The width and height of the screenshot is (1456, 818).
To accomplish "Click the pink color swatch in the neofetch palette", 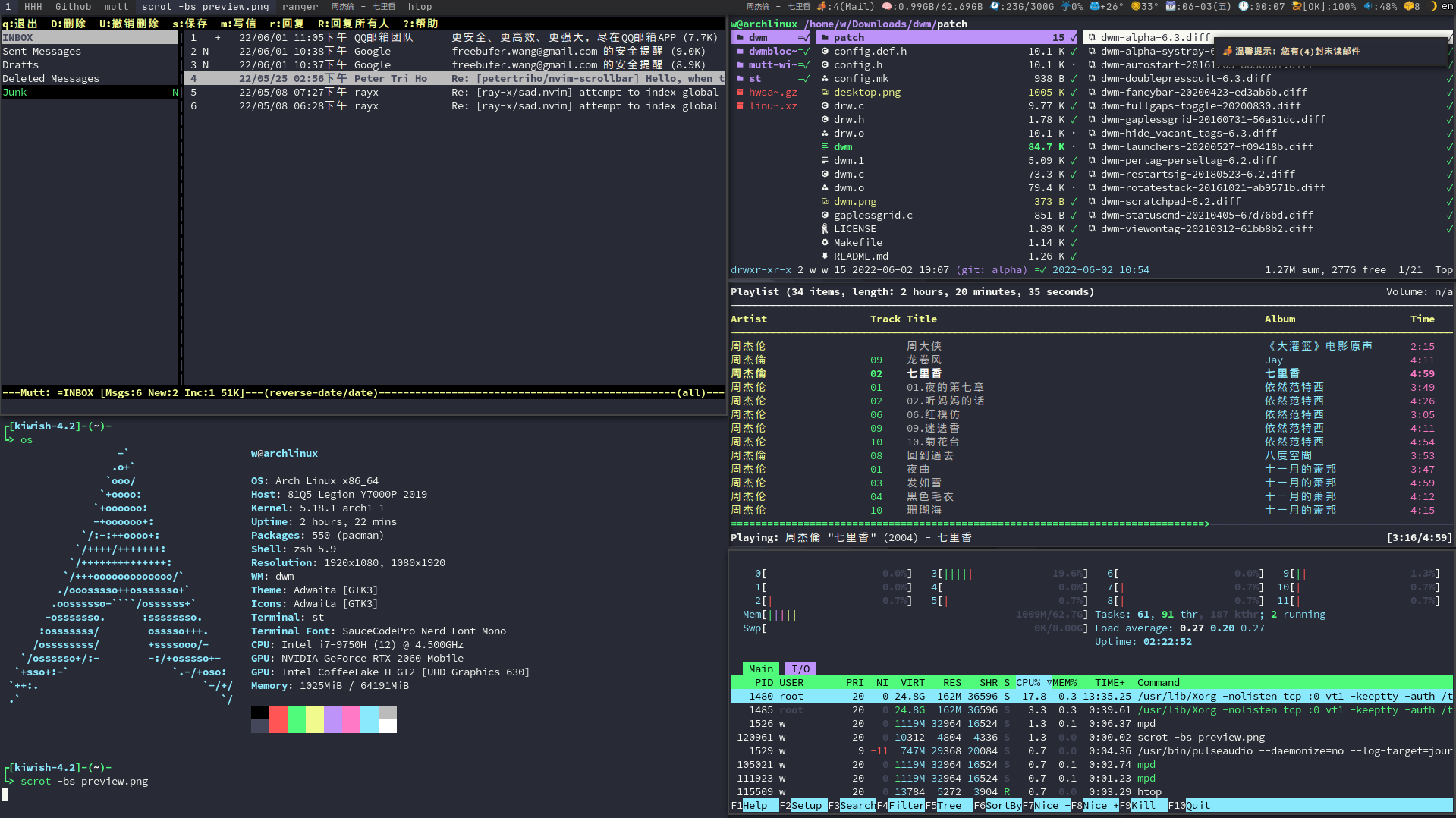I will (351, 719).
